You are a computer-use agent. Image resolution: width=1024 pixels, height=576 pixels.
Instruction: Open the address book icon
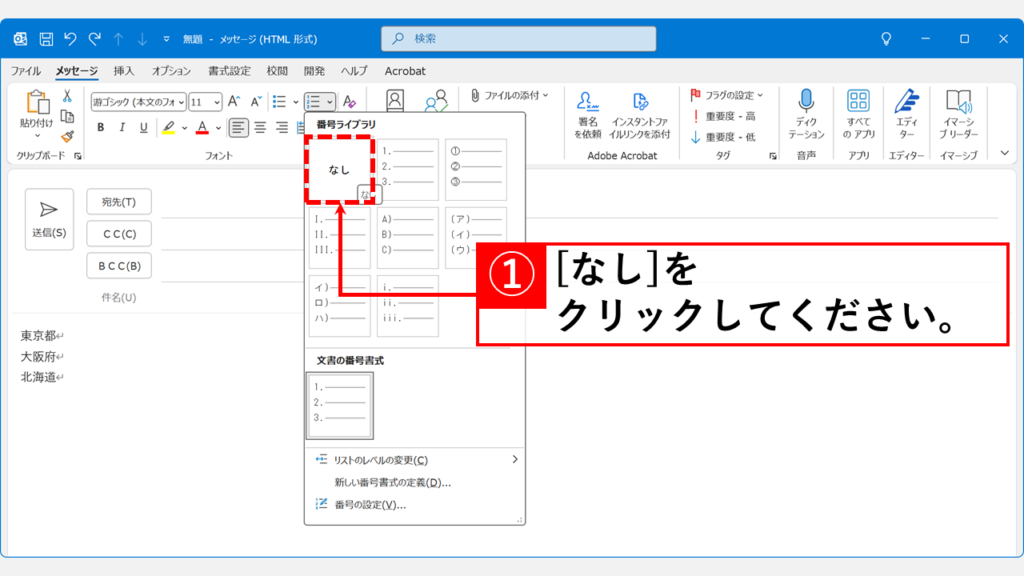[x=395, y=101]
